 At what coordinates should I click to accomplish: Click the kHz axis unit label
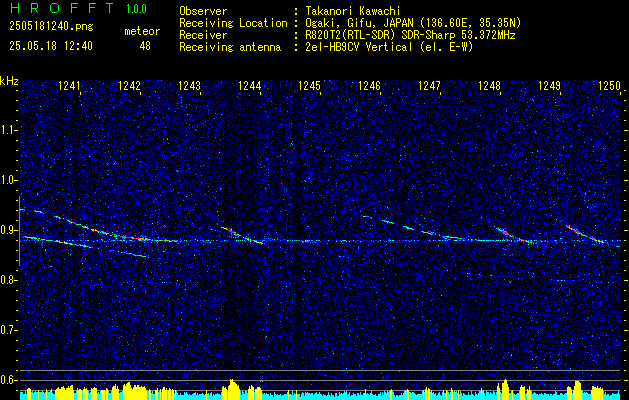[9, 81]
